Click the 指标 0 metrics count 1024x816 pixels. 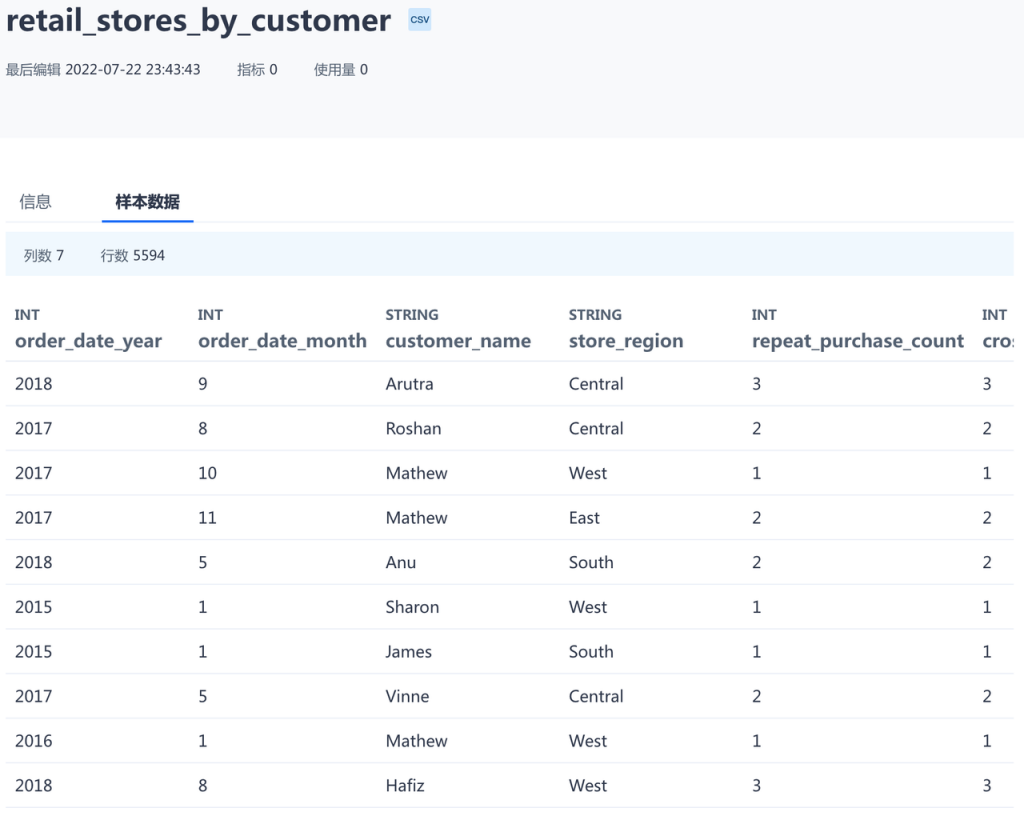click(x=257, y=70)
